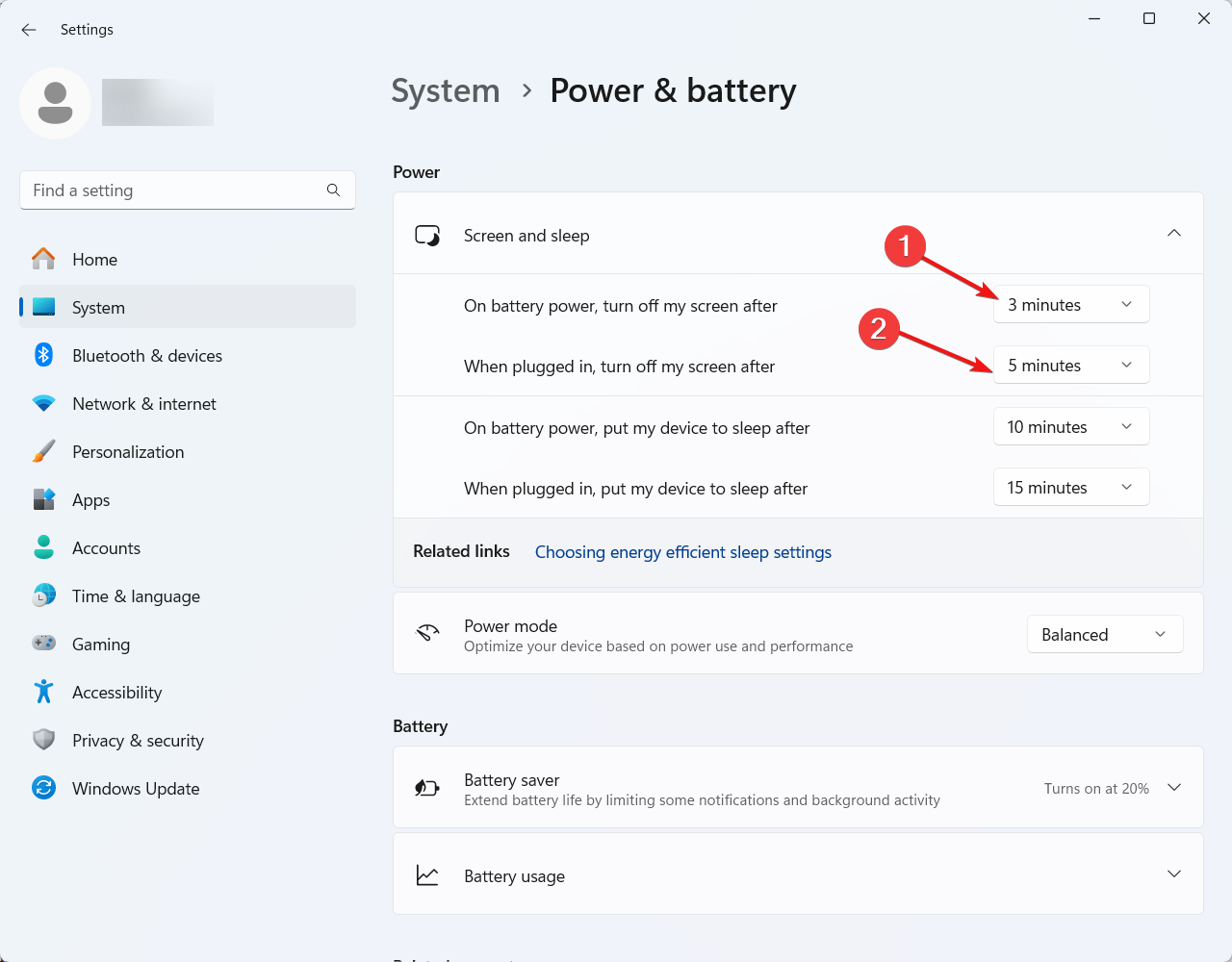Click the Network wifi icon
1232x962 pixels.
(x=43, y=404)
